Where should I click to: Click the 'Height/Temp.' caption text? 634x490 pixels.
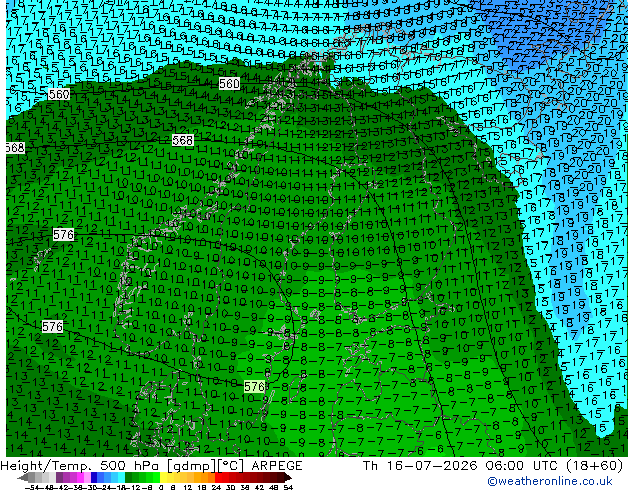click(46, 466)
